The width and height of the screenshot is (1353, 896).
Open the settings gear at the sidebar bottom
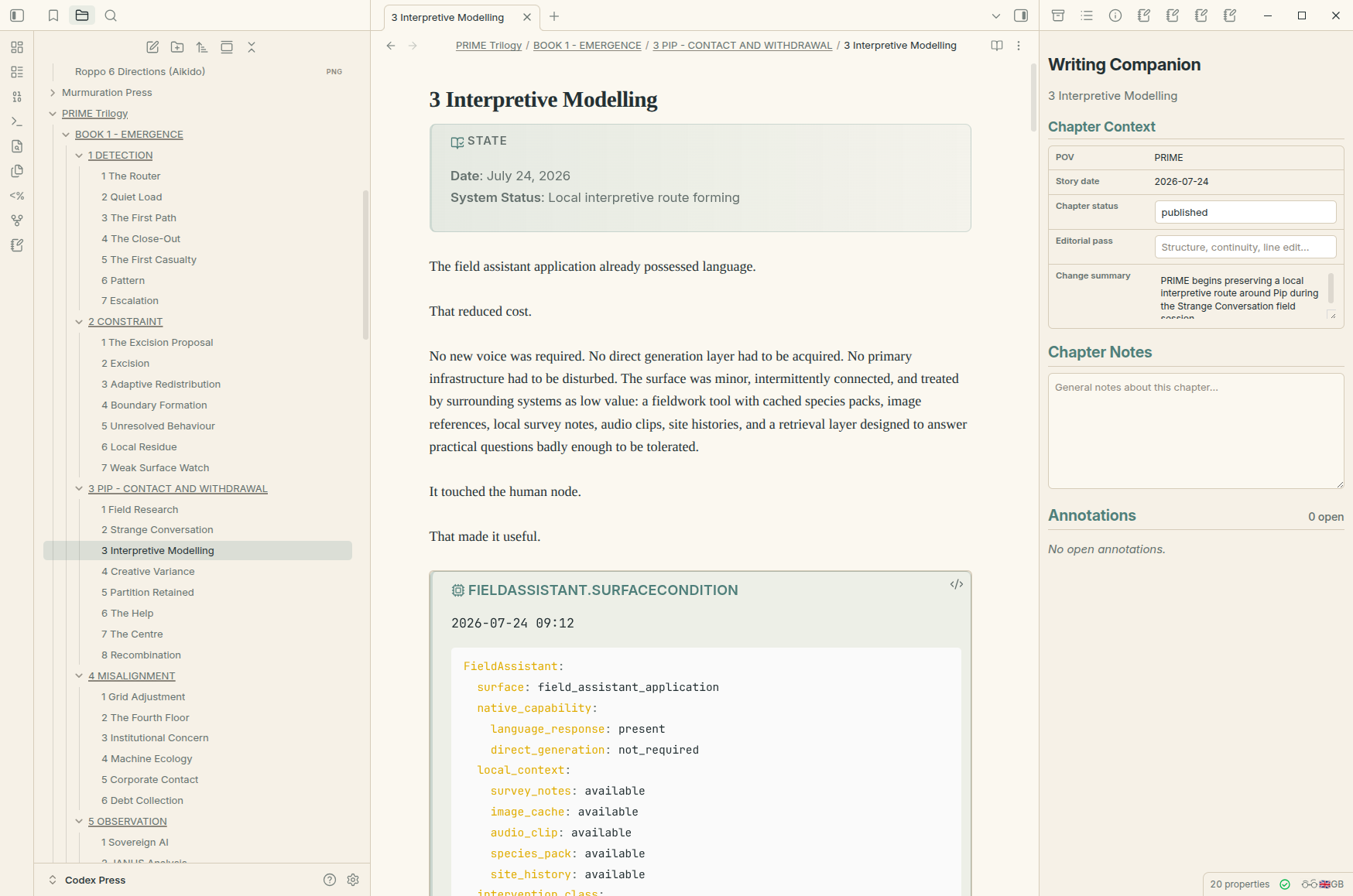tap(353, 880)
